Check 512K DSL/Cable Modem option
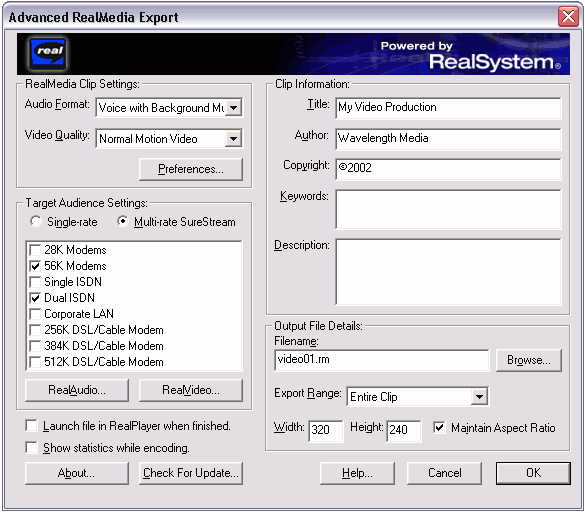Viewport: 585px width, 512px height. click(35, 362)
